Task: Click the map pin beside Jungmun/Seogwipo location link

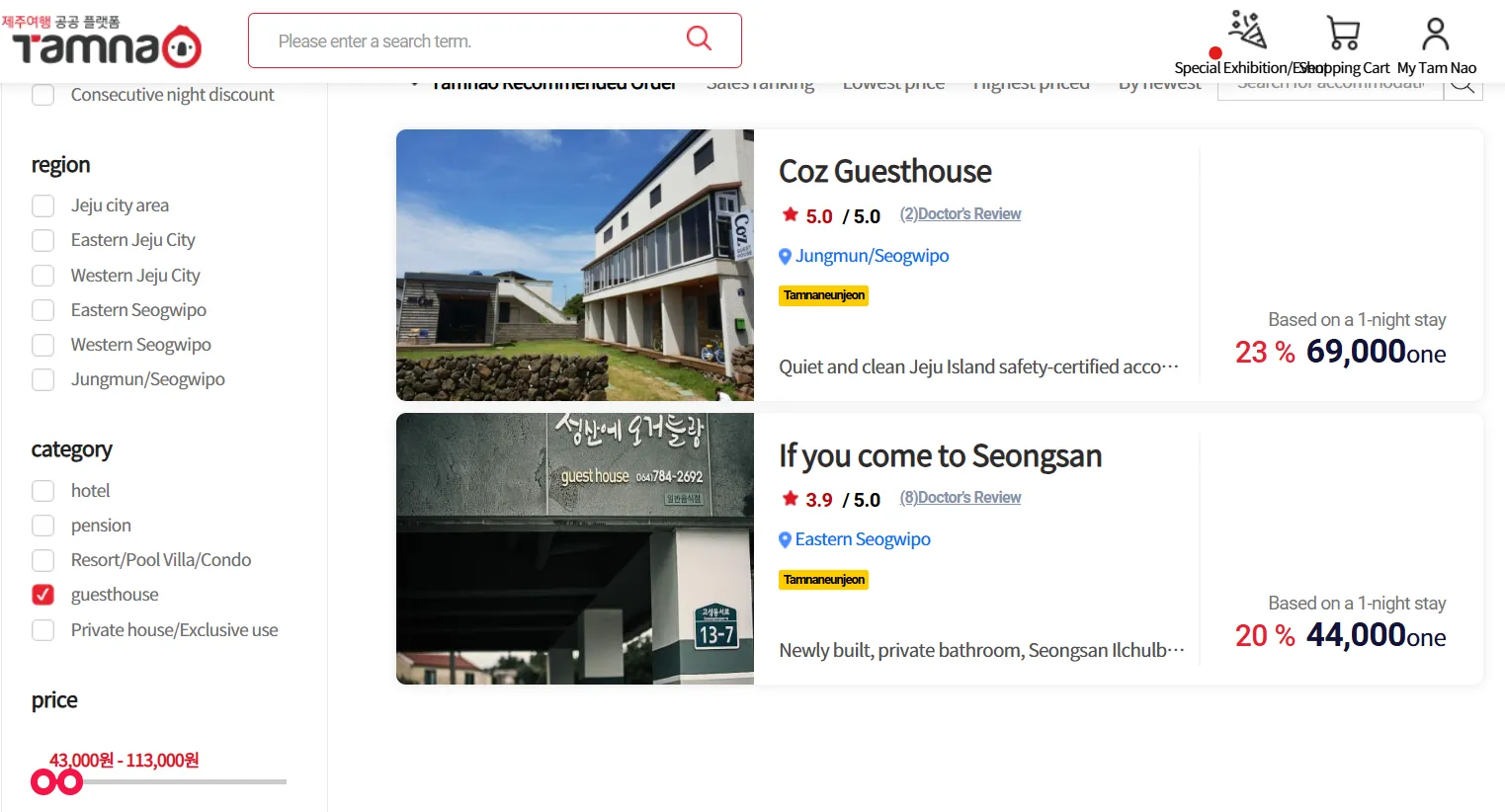Action: click(785, 257)
